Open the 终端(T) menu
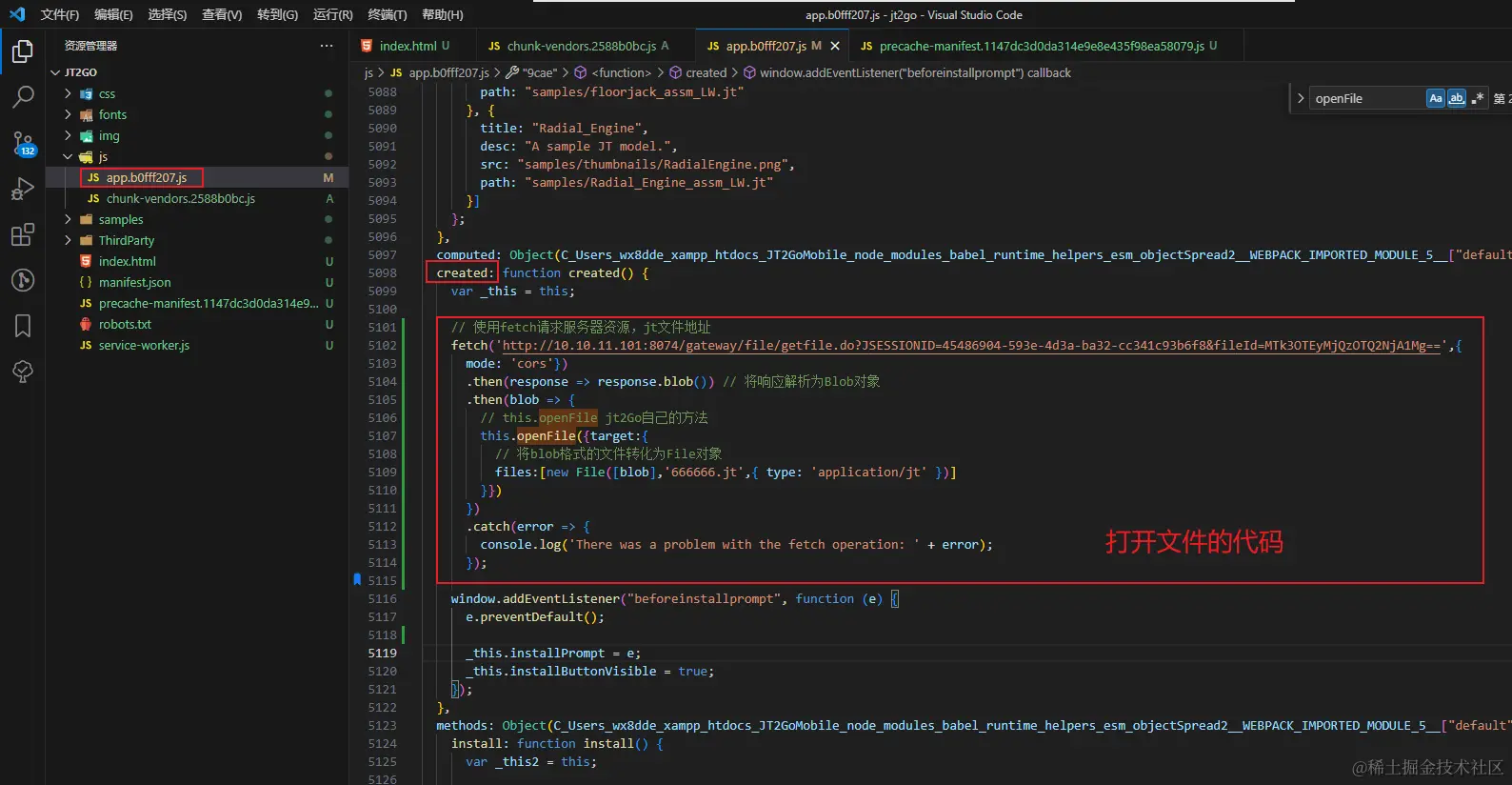Screen dimensions: 1512x785 (x=388, y=14)
